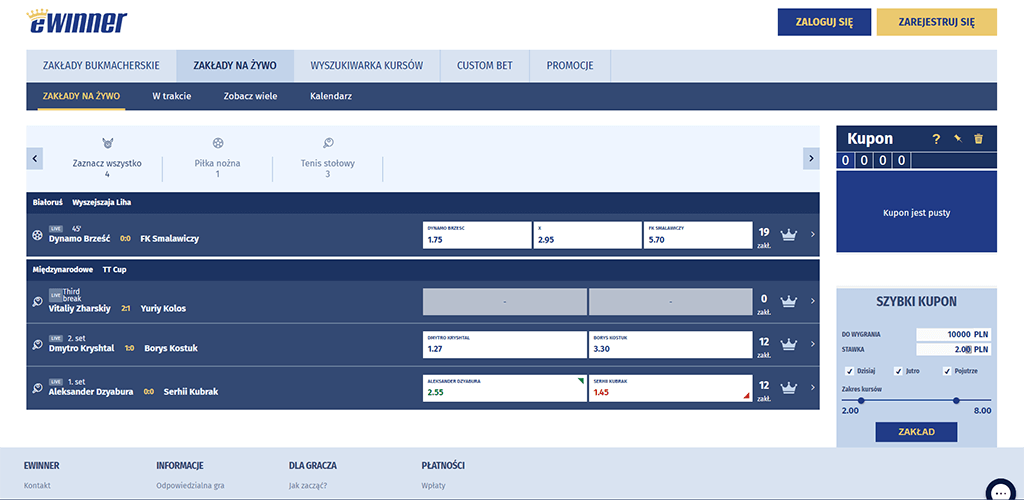Switch to the Kalendarz sub-tab

[331, 96]
